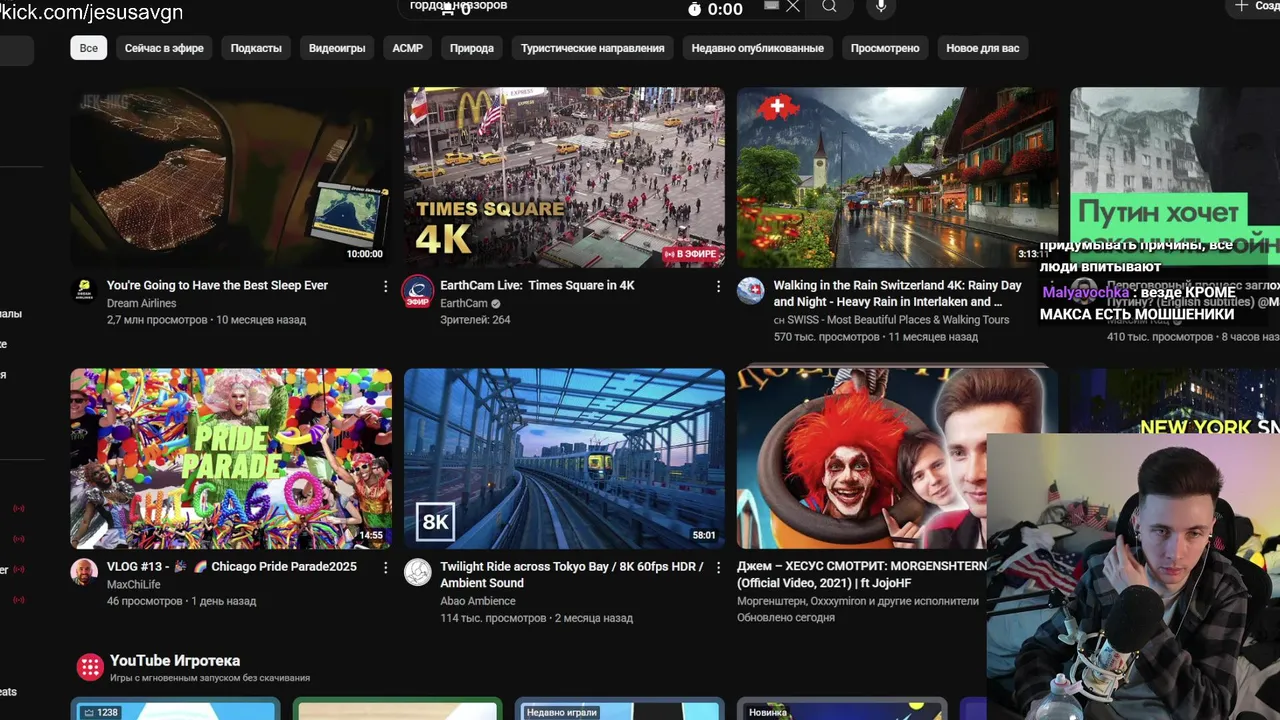
Task: Open options menu for 'Best Sleep Ever' video
Action: [x=385, y=286]
